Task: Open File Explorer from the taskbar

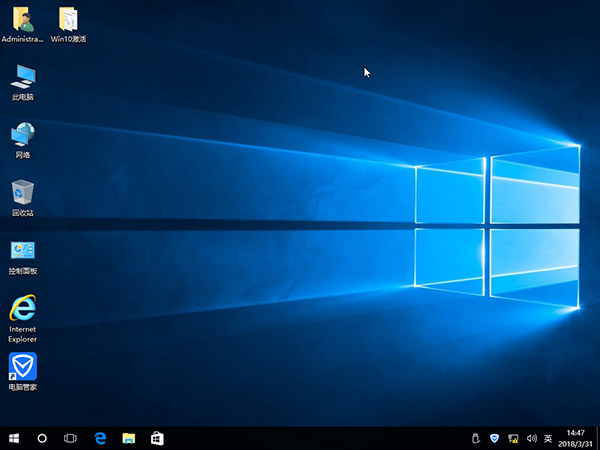Action: tap(128, 438)
